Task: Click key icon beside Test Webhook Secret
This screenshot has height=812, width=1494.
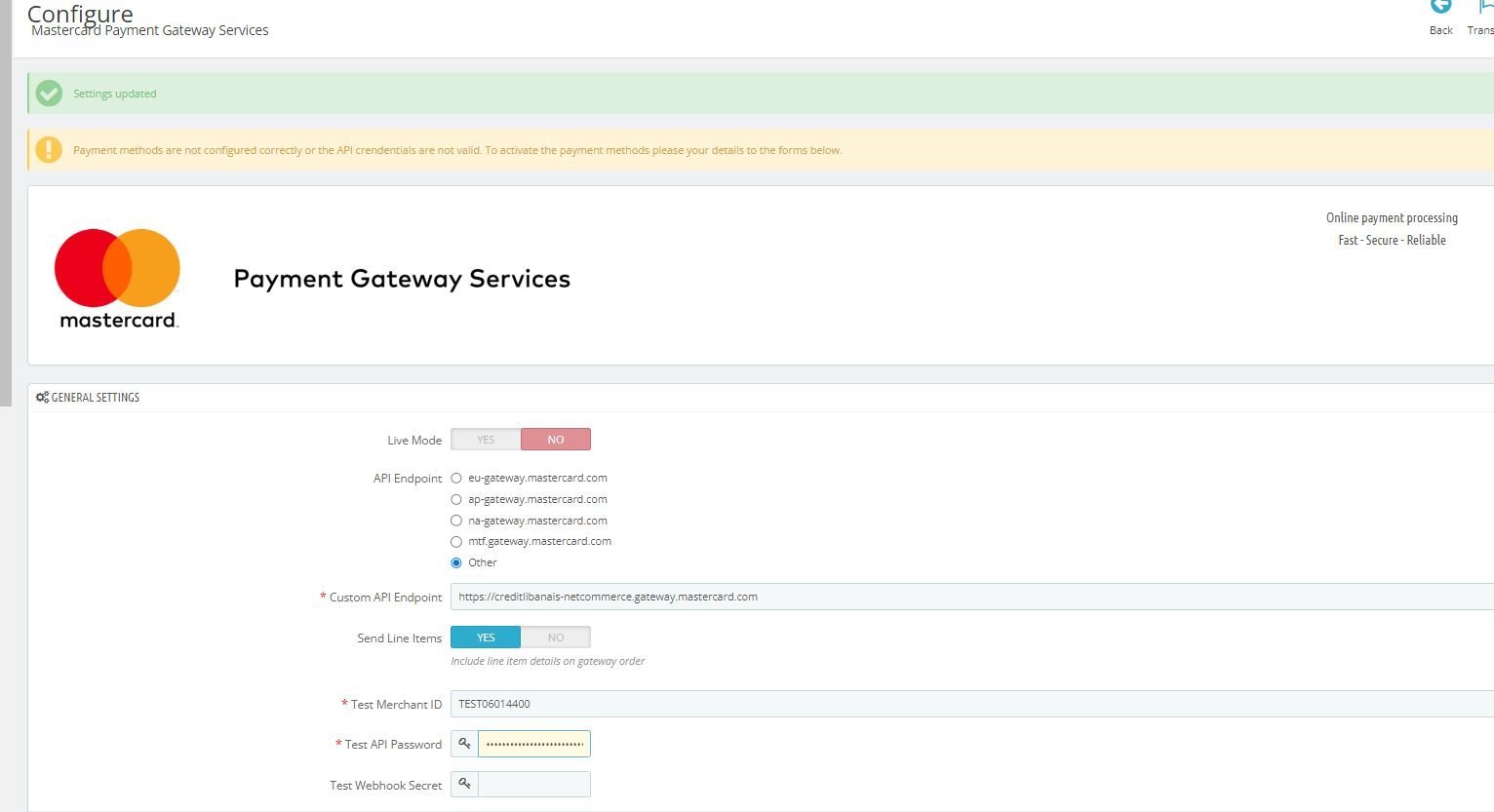Action: (464, 785)
